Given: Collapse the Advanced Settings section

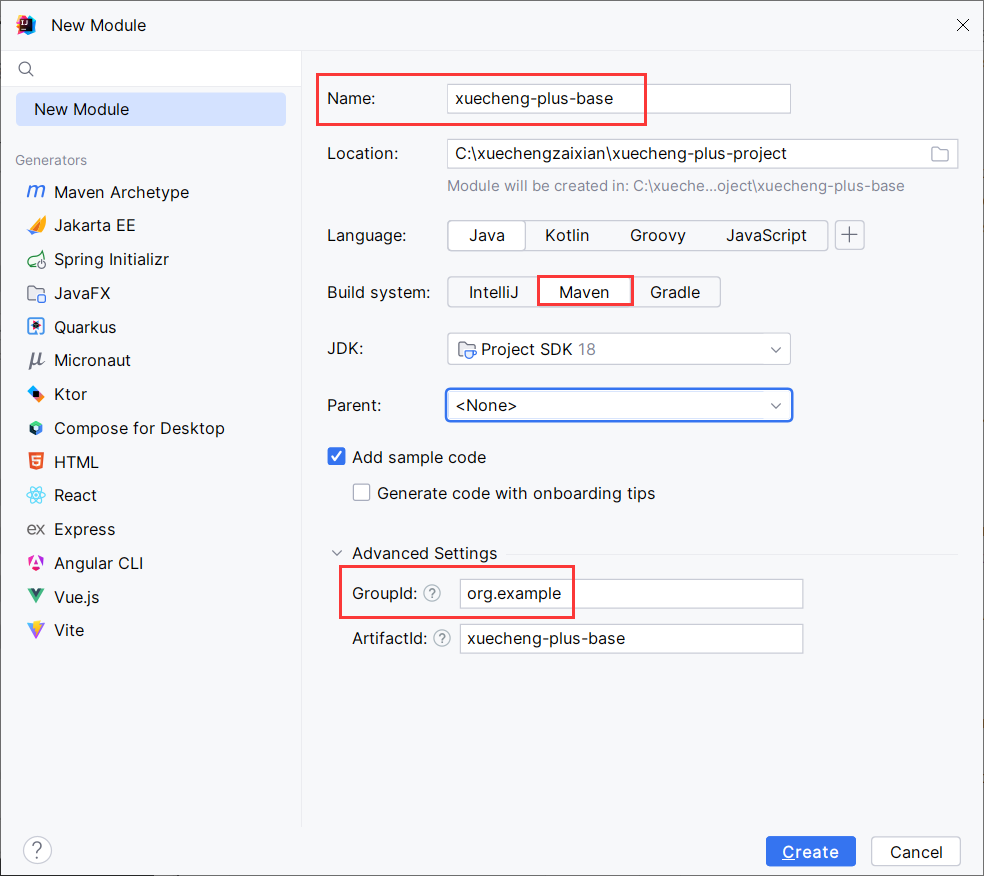Looking at the screenshot, I should pyautogui.click(x=337, y=553).
